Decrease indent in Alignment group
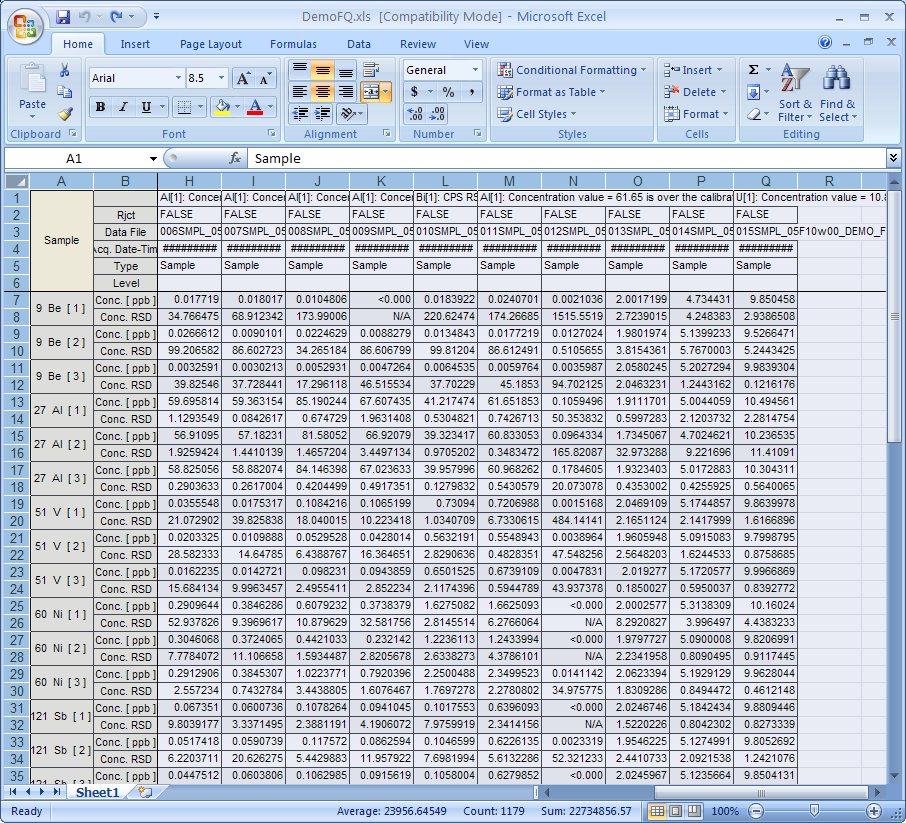The height and width of the screenshot is (823, 906). coord(300,114)
